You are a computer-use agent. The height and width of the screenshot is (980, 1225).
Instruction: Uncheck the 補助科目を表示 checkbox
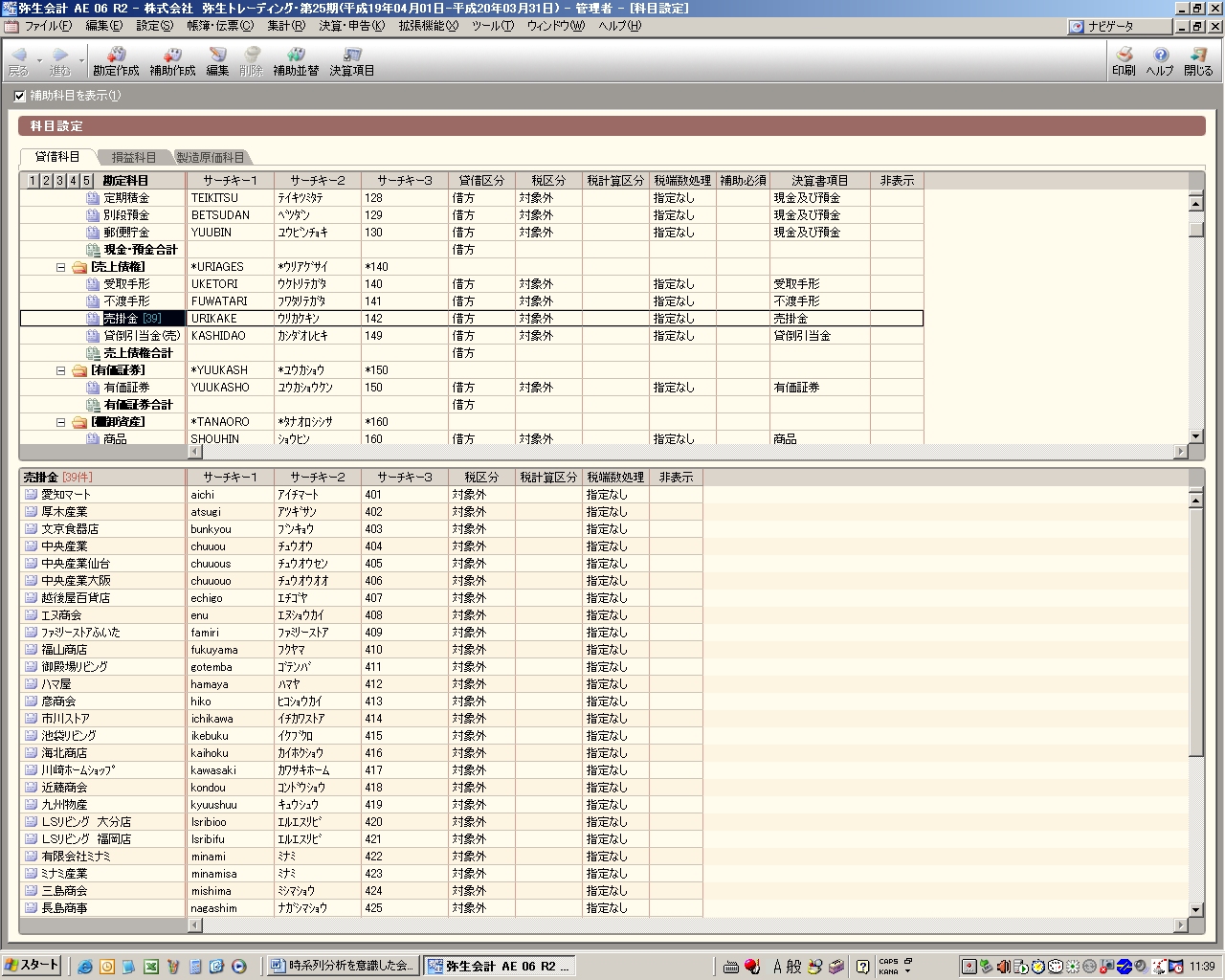pos(20,96)
